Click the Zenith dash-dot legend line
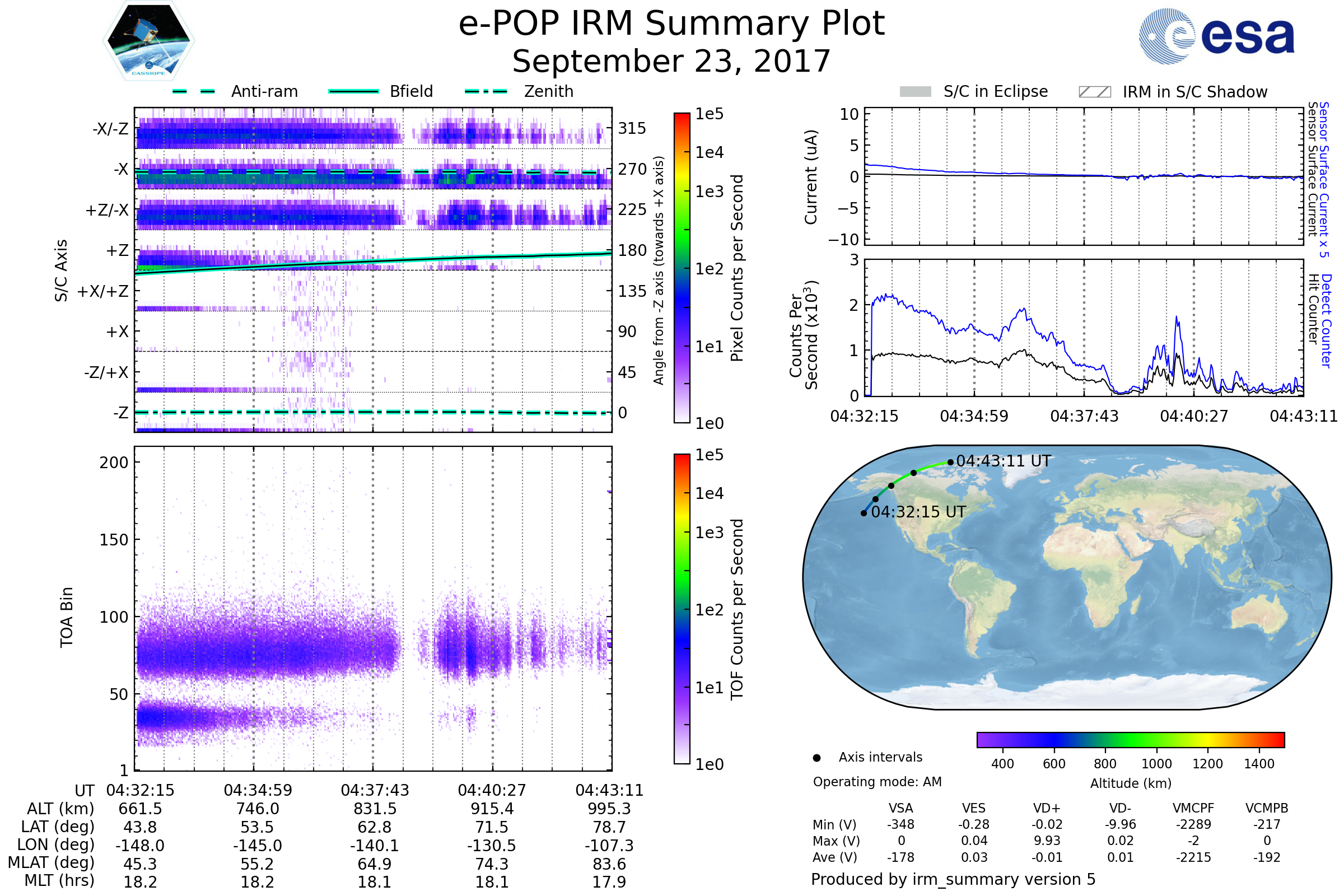Image resolution: width=1344 pixels, height=896 pixels. [x=486, y=91]
